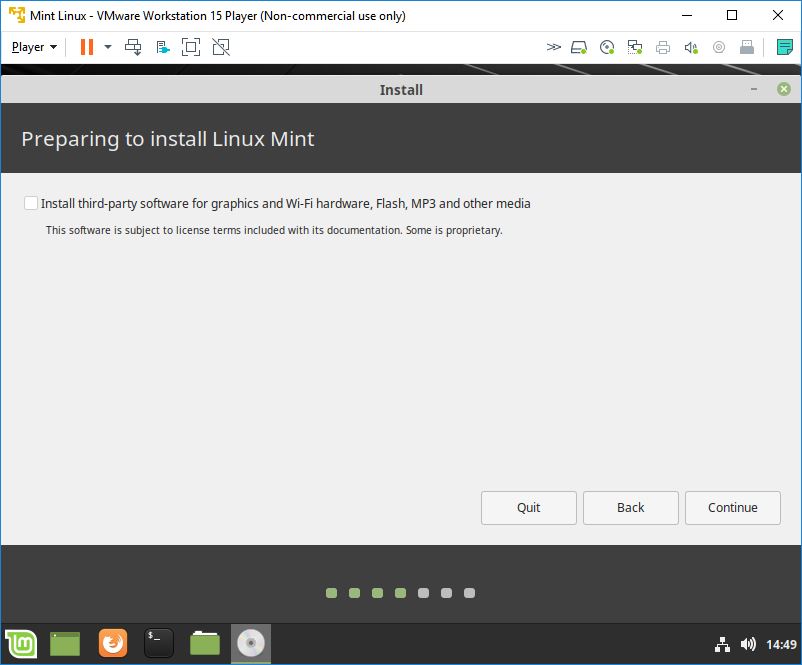Launch Firefox from the panel
This screenshot has height=665, width=802.
pyautogui.click(x=113, y=643)
